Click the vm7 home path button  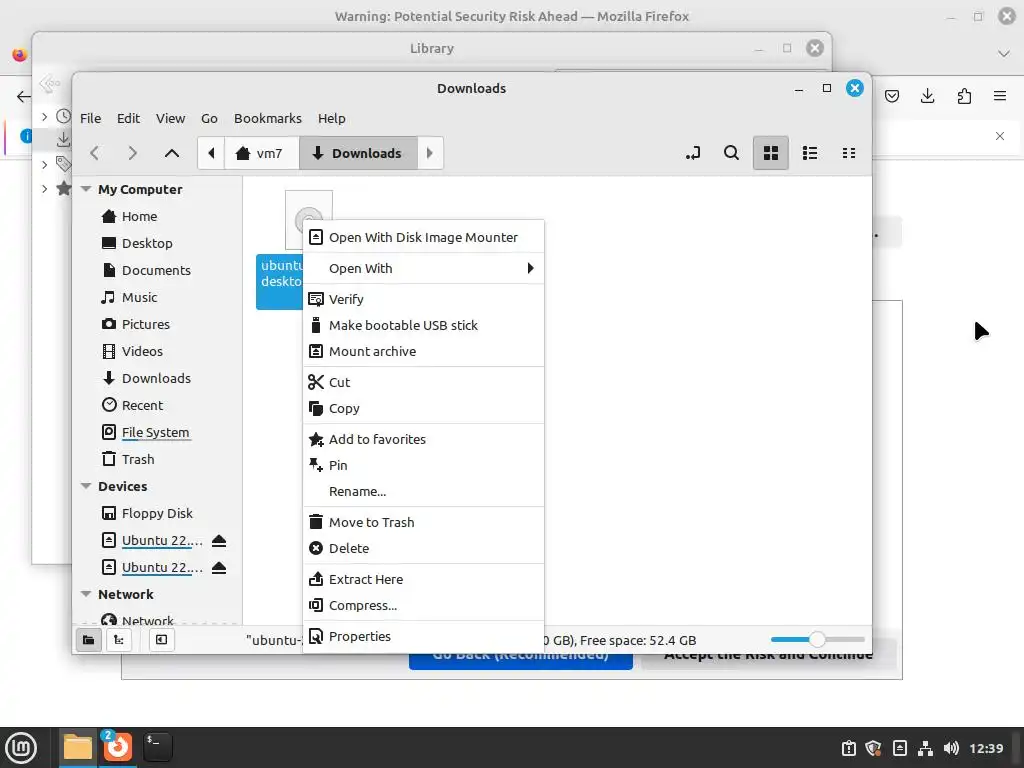(x=261, y=153)
